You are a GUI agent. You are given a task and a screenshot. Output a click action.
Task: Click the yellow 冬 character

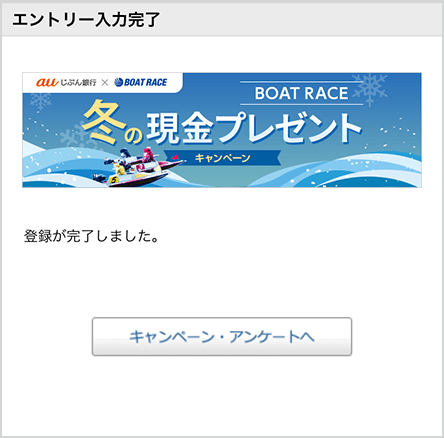tap(104, 121)
